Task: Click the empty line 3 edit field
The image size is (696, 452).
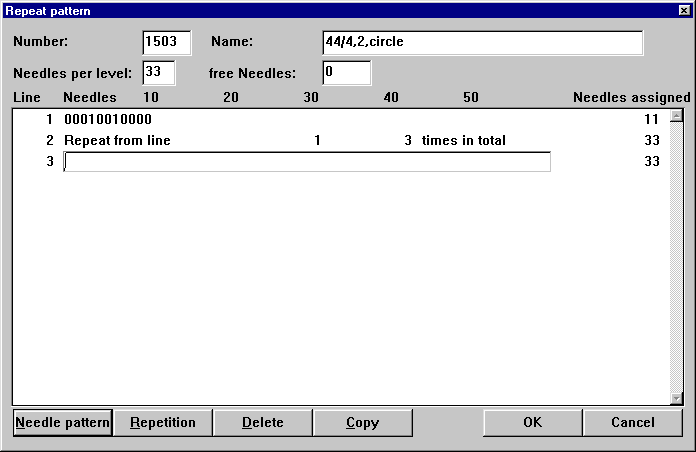Action: coord(306,162)
